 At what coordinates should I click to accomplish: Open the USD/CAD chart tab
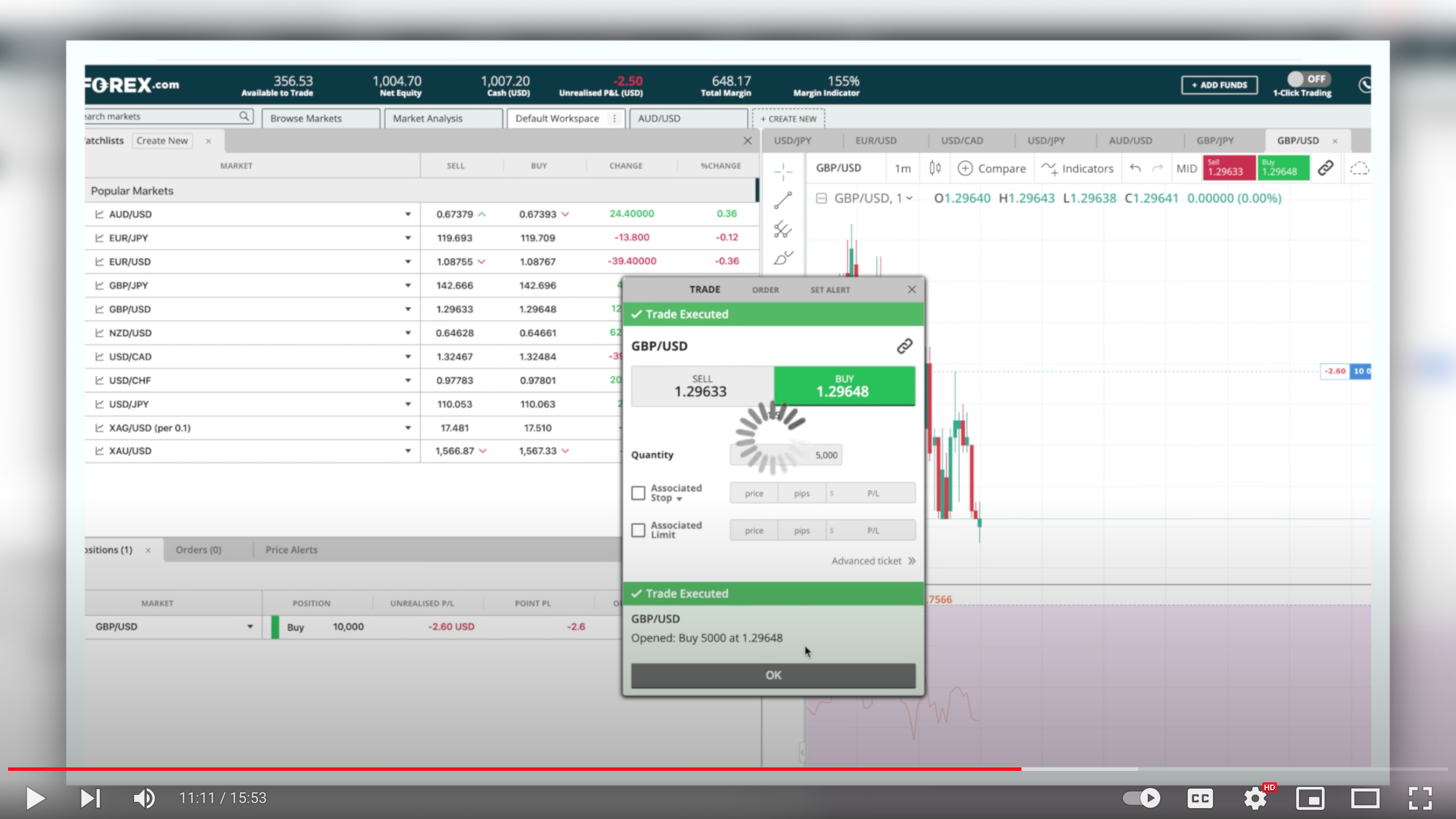[x=961, y=141]
